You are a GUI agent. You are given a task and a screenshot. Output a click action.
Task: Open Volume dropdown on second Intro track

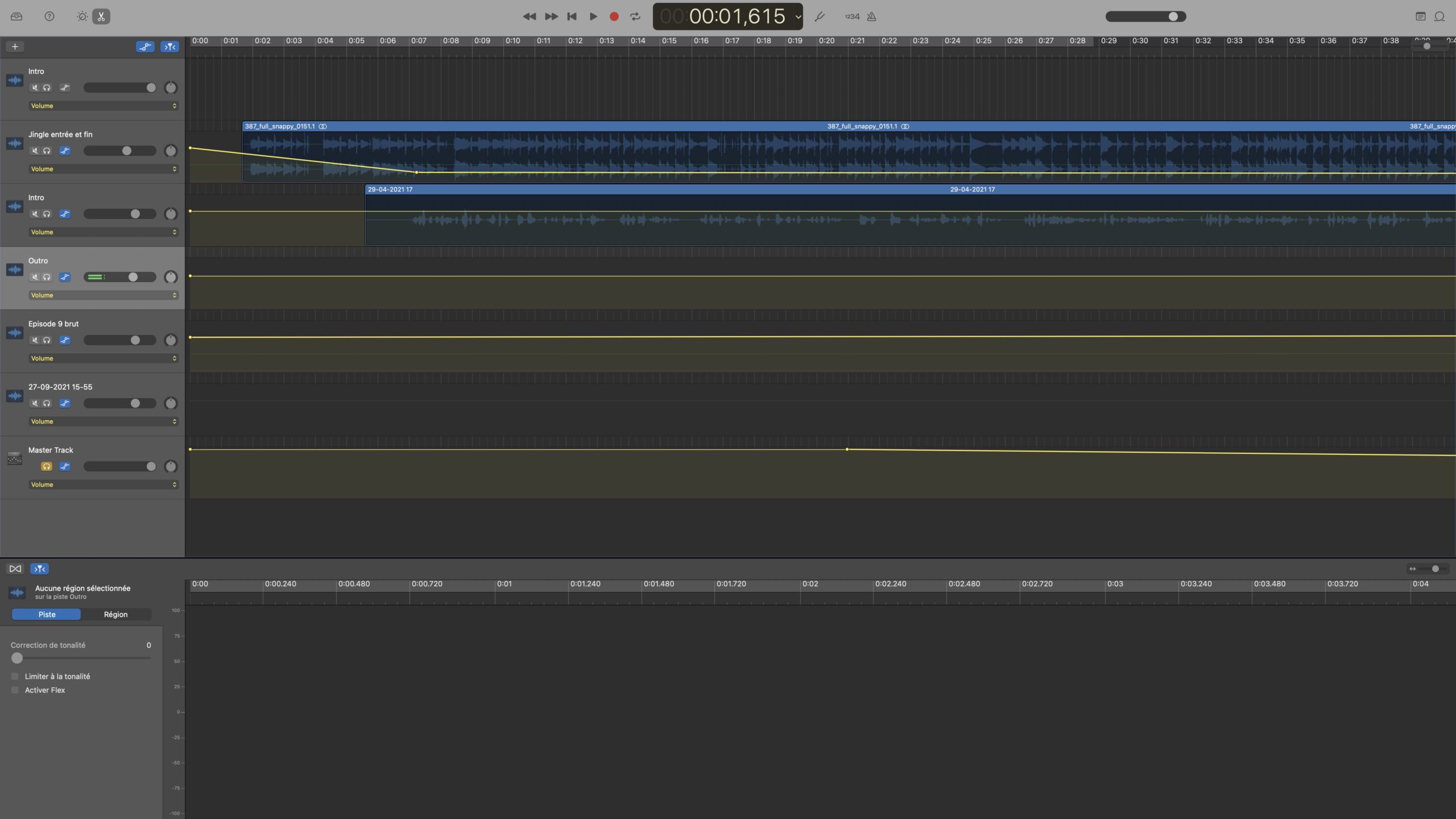point(104,232)
